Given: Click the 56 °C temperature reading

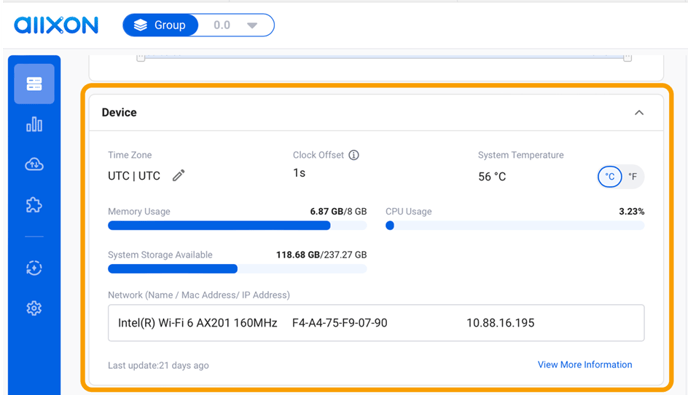Looking at the screenshot, I should point(492,176).
